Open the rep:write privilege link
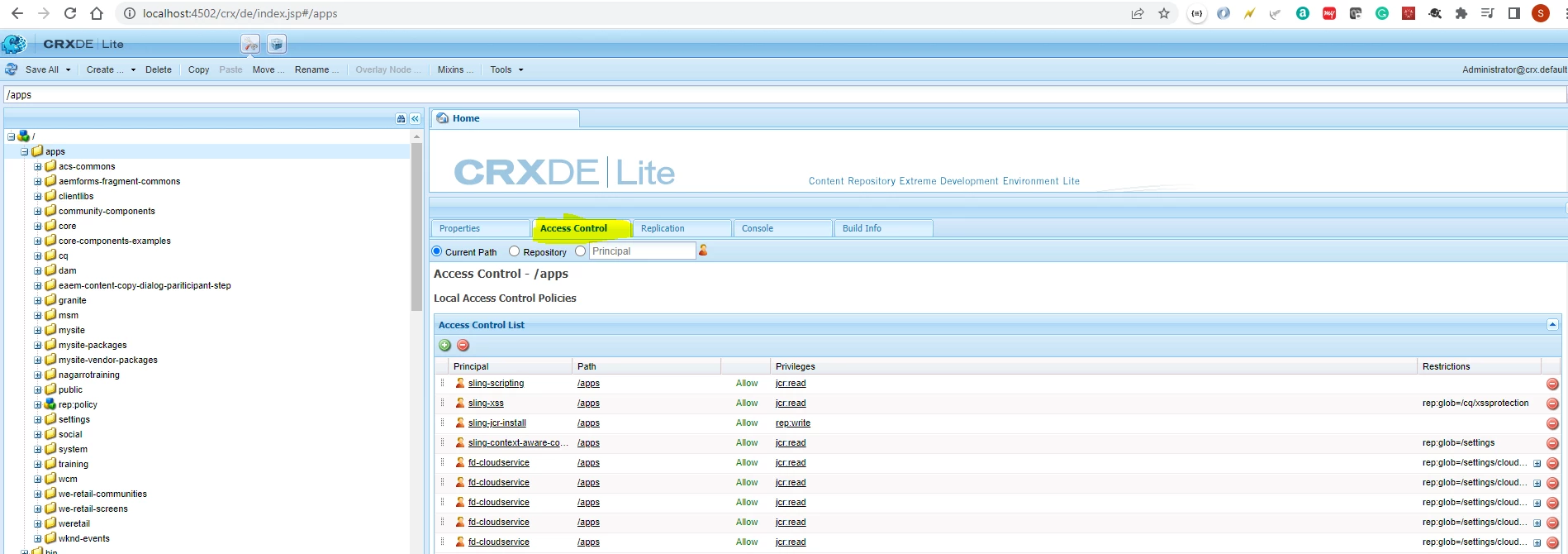This screenshot has height=554, width=1568. coord(793,423)
